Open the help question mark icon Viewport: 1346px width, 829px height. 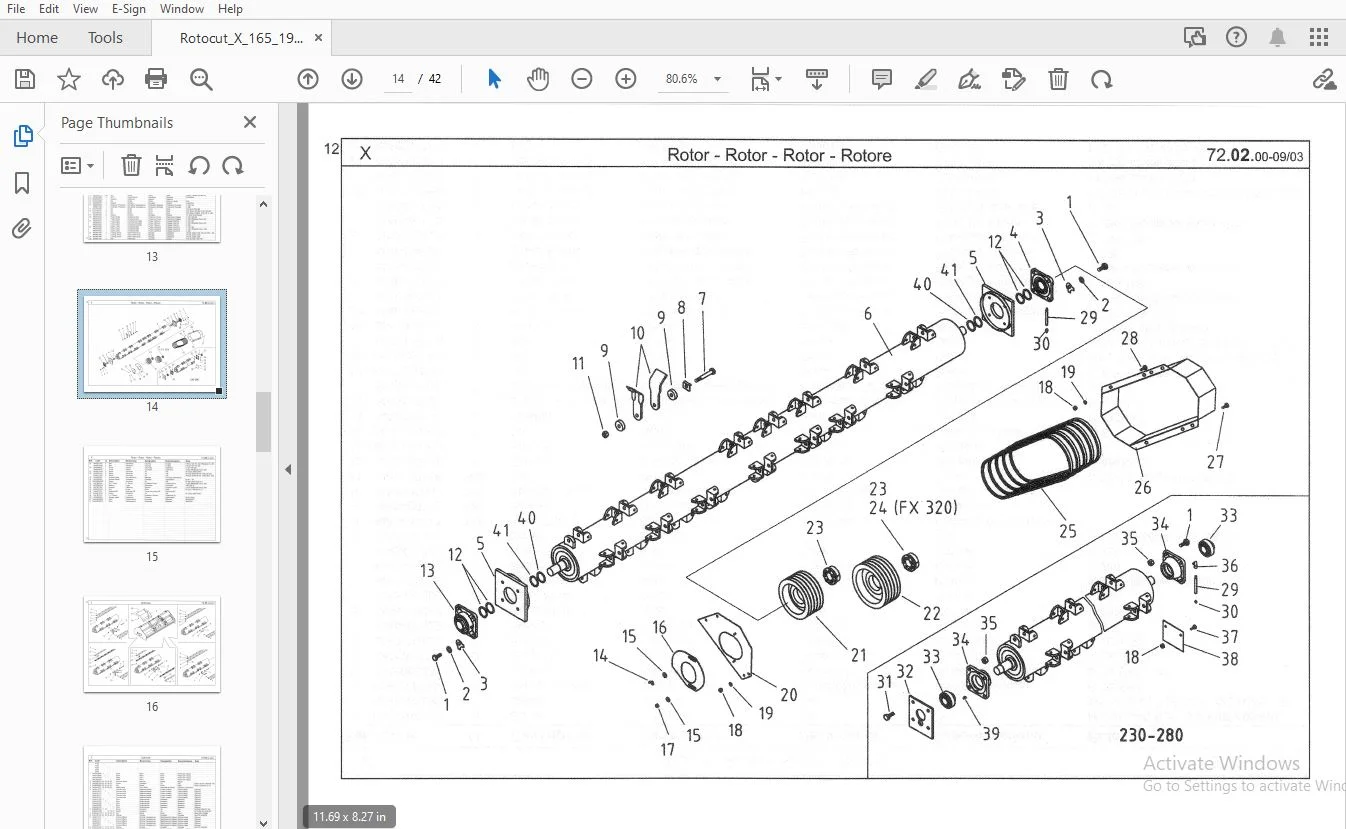[x=1237, y=38]
